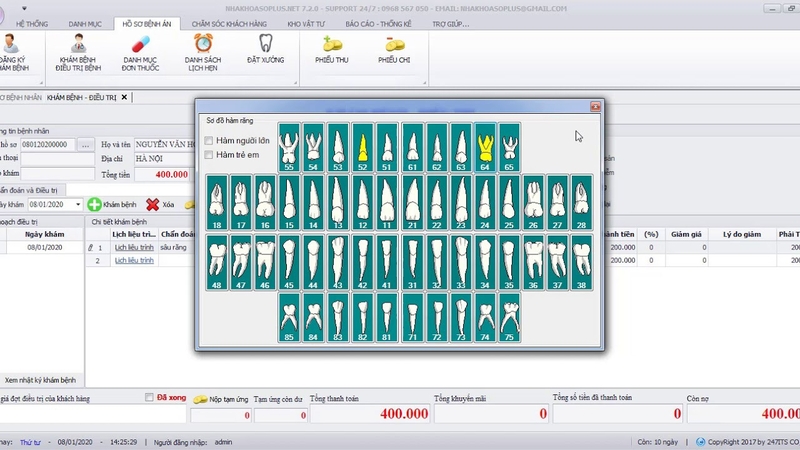Switch to Hồ sơ bệnh án tab
800x450 pixels.
tap(147, 24)
